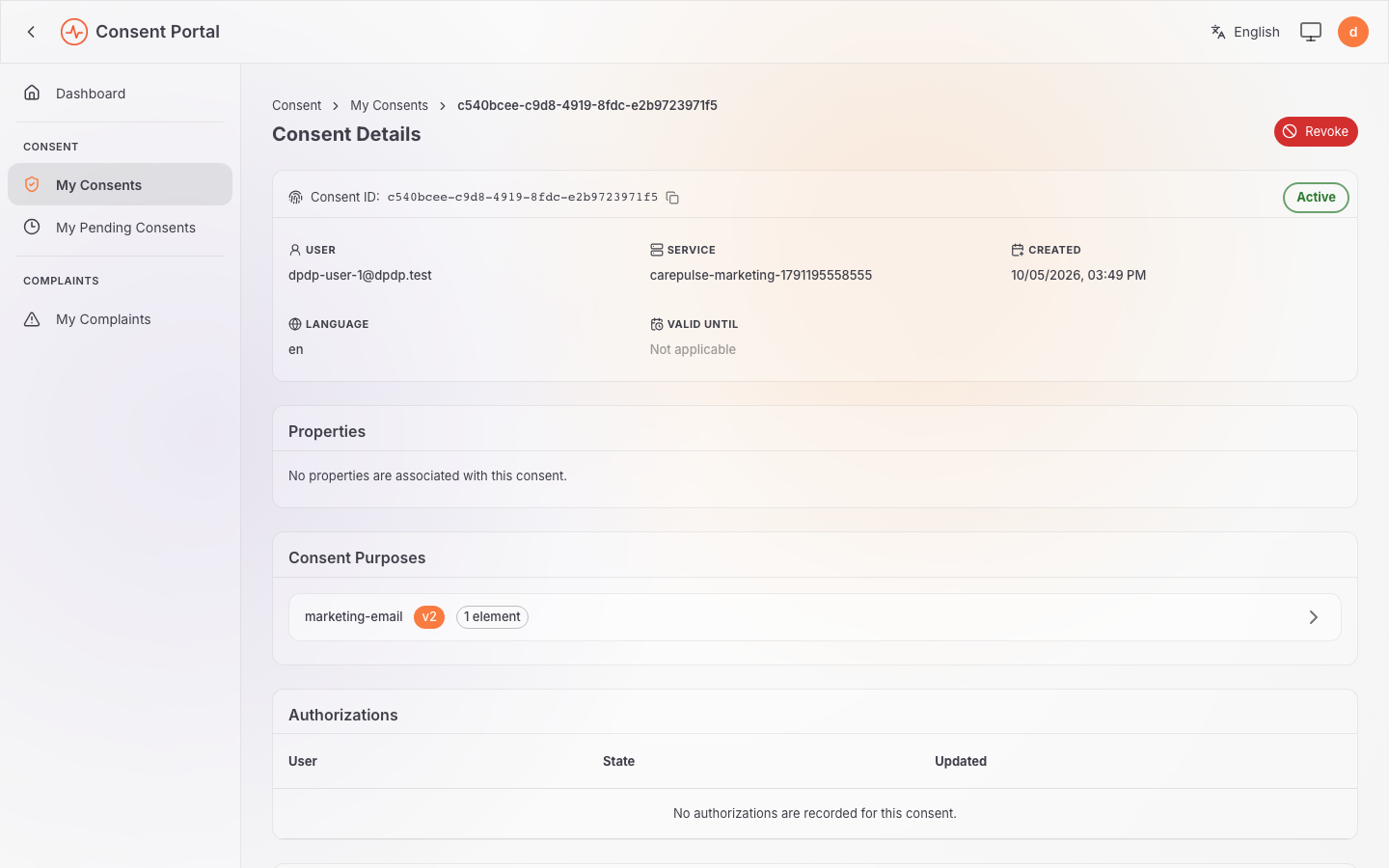This screenshot has height=868, width=1389.
Task: Expand the marketing-email purpose row
Action: point(814,617)
